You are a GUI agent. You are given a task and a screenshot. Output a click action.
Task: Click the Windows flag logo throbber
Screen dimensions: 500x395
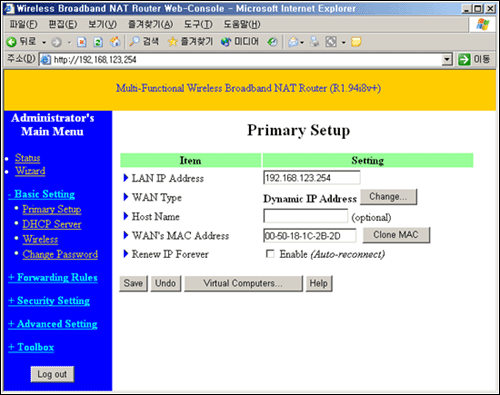tap(483, 25)
